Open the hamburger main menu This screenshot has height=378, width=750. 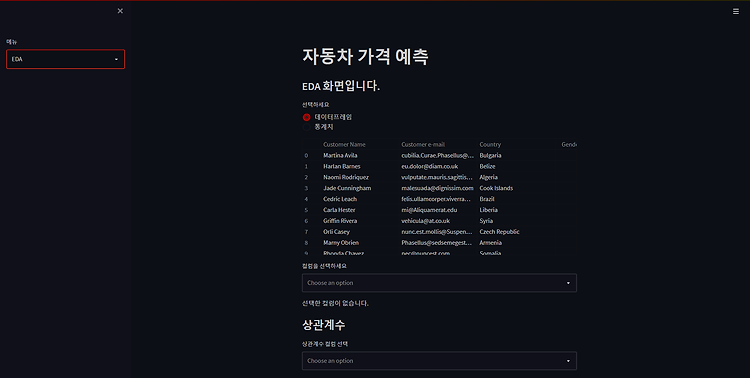click(736, 11)
